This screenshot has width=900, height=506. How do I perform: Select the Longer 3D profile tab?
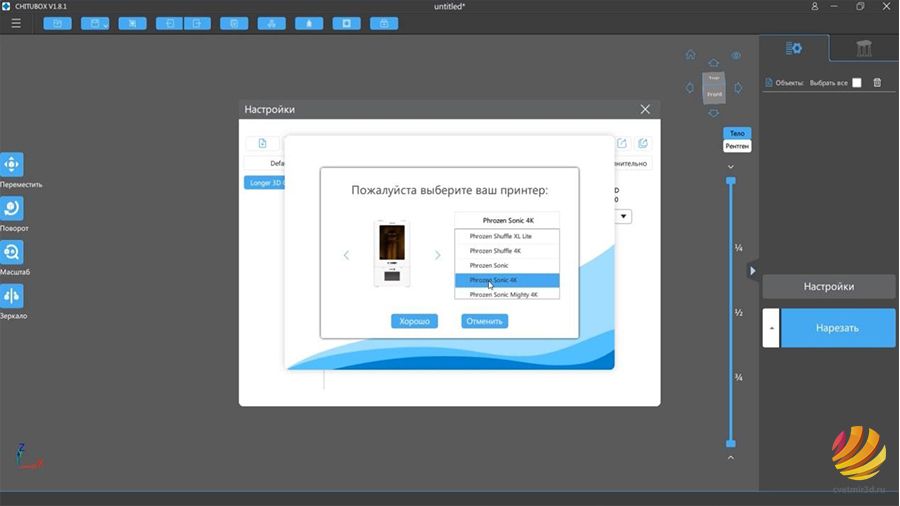click(x=265, y=182)
